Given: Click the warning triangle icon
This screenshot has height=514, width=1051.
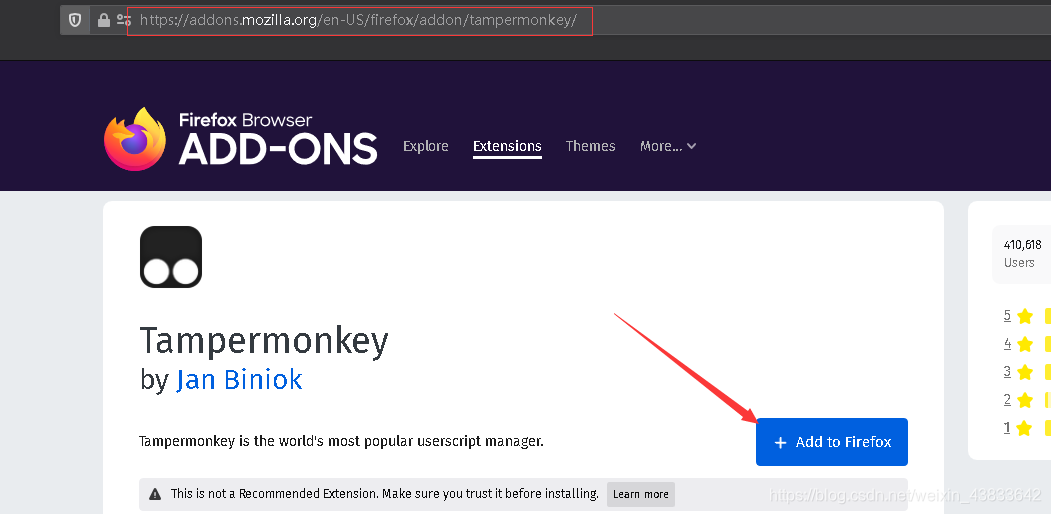Looking at the screenshot, I should (x=155, y=494).
